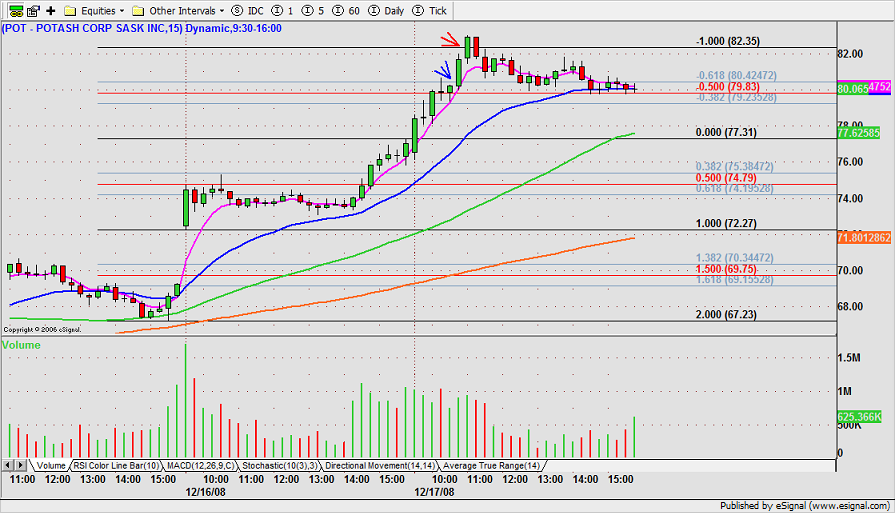Select the IDC symbol button

pyautogui.click(x=248, y=10)
